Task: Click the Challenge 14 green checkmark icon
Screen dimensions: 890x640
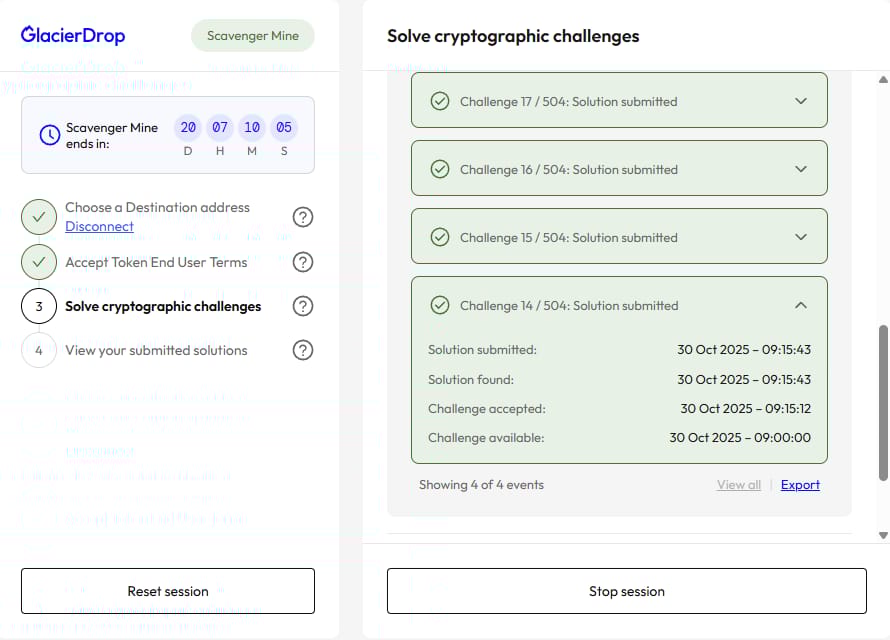Action: (439, 305)
